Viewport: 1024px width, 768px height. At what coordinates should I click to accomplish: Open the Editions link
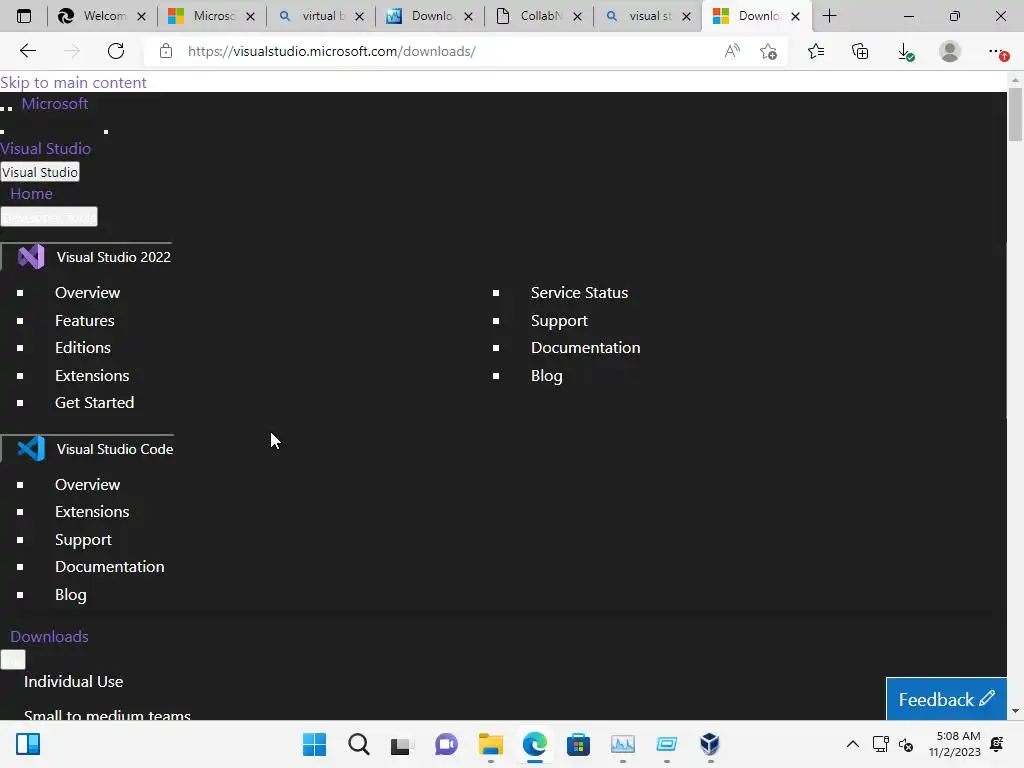coord(83,347)
